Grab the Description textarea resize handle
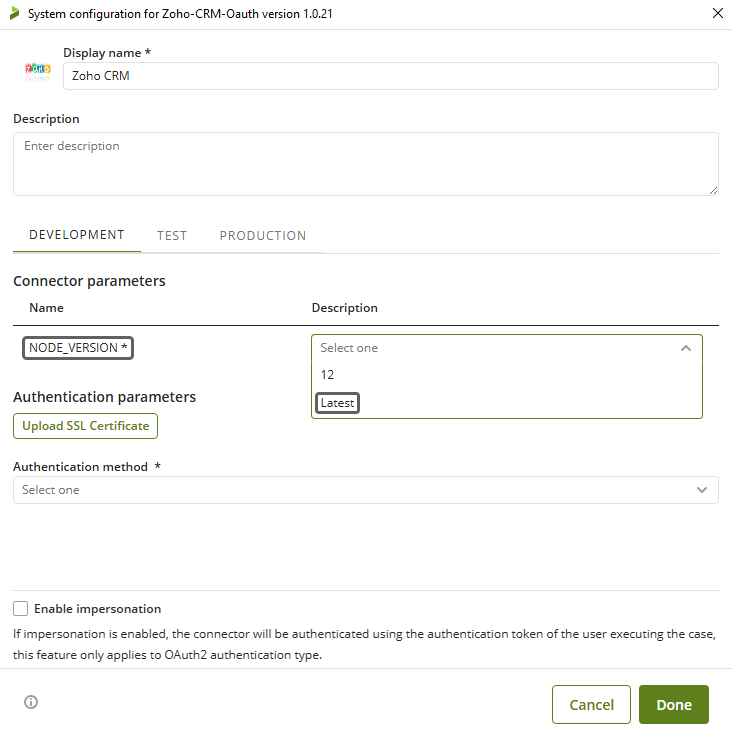 click(713, 190)
